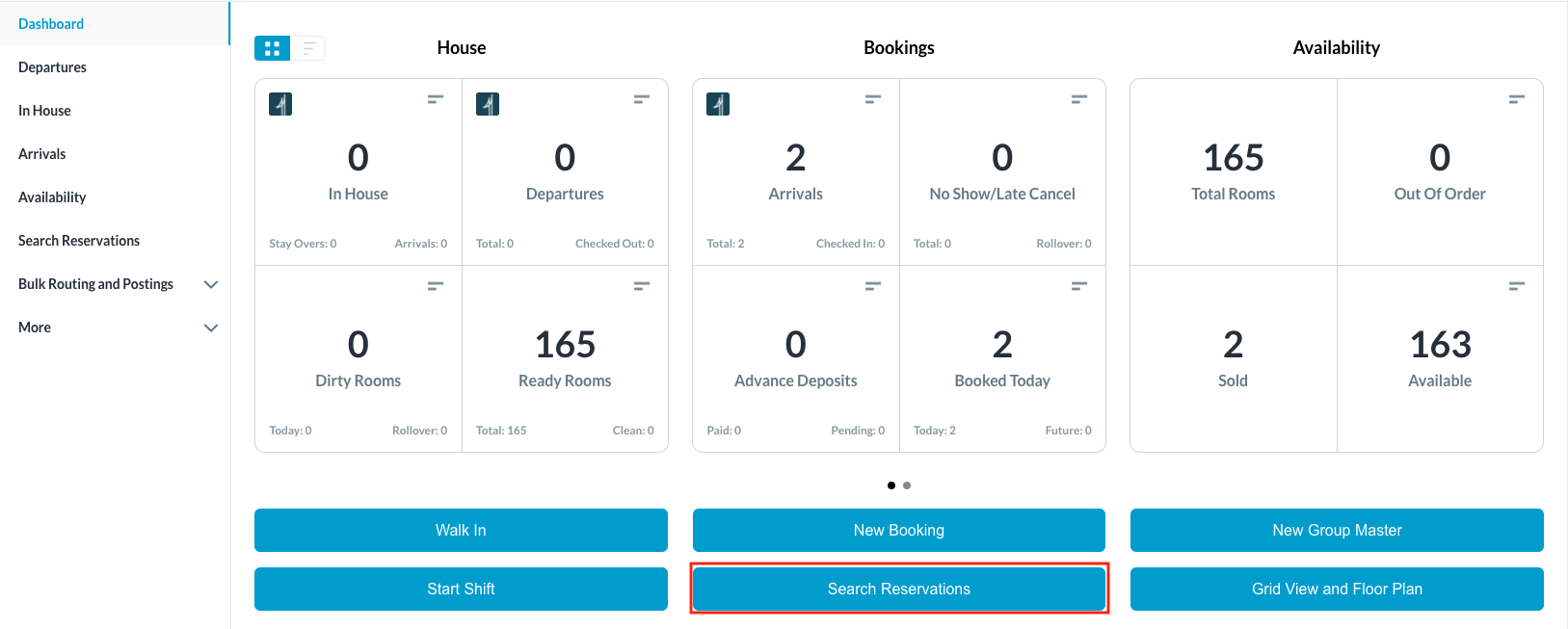Open the menu icon on Out Of Order tile
This screenshot has height=629, width=1568.
click(1517, 99)
